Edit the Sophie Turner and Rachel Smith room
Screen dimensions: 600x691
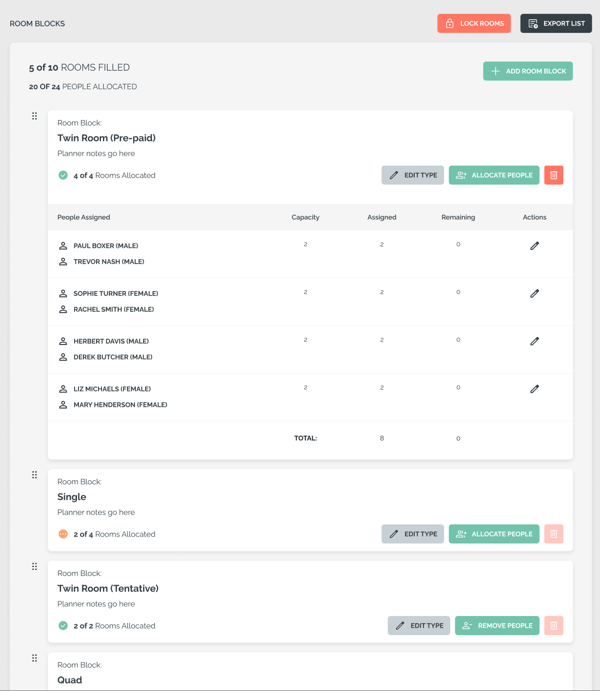point(534,294)
